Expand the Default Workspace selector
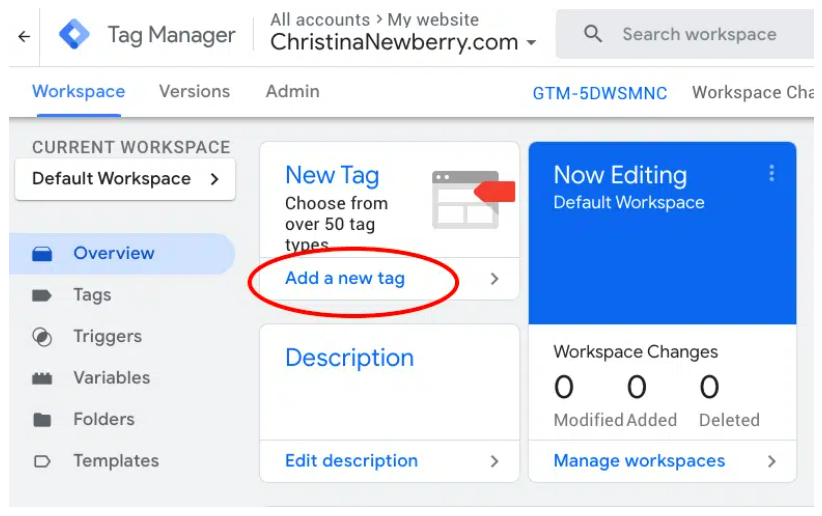 125,179
